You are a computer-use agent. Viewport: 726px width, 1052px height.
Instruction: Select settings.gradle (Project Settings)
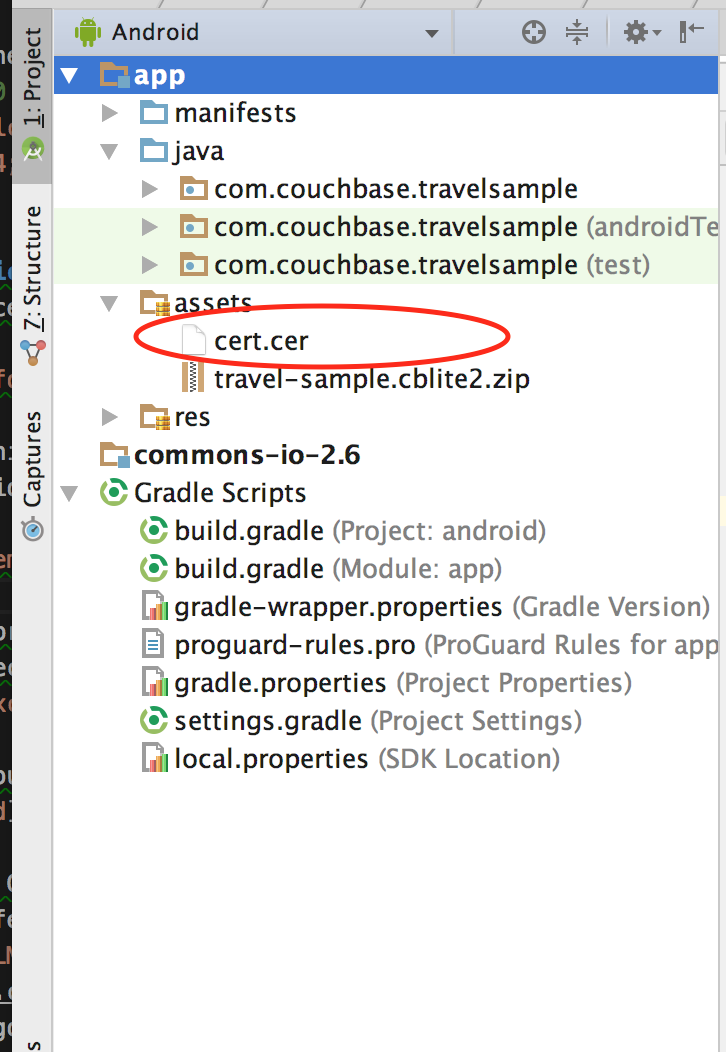coord(378,721)
